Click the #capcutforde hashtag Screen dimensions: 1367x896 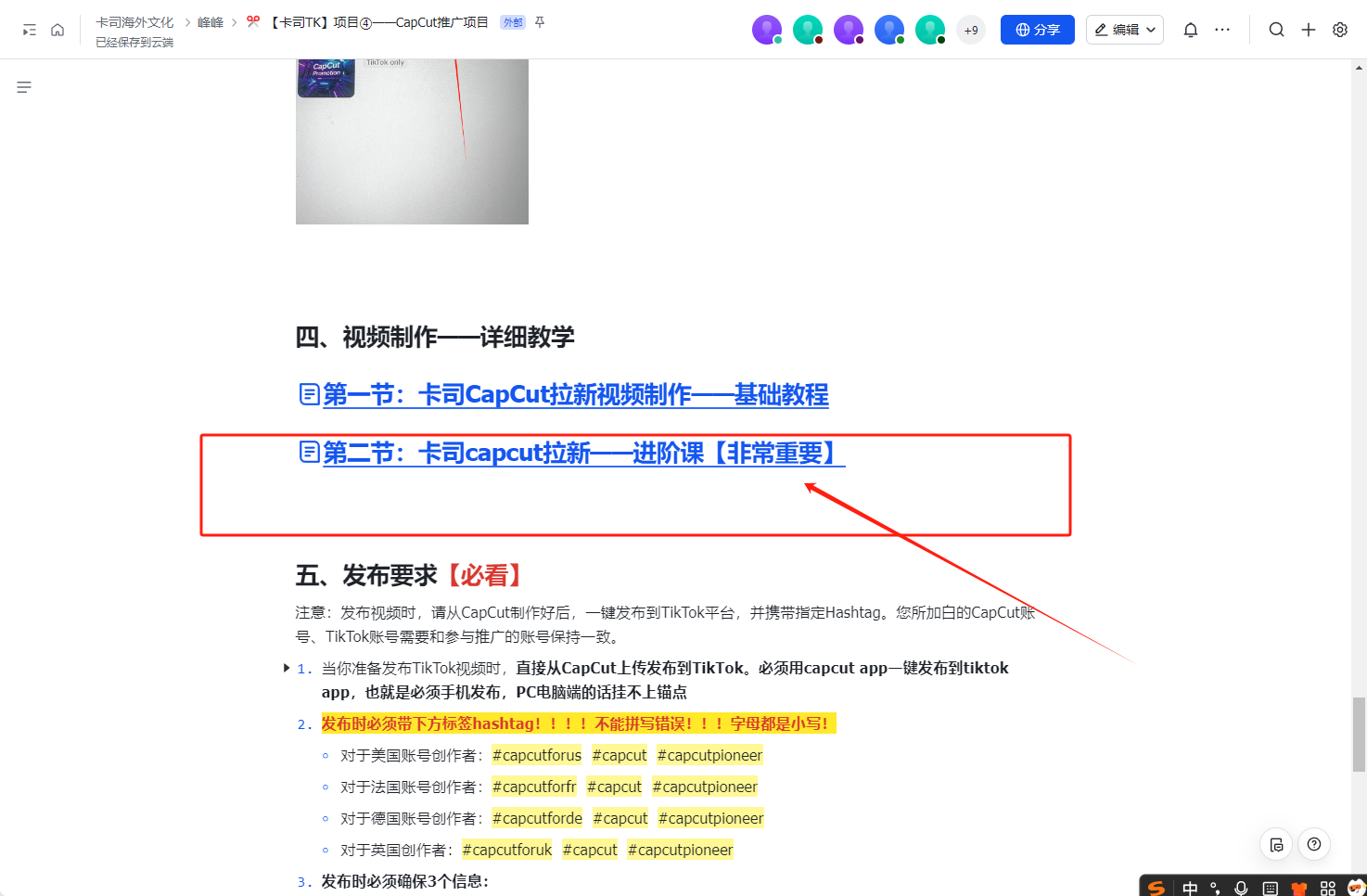[x=537, y=818]
